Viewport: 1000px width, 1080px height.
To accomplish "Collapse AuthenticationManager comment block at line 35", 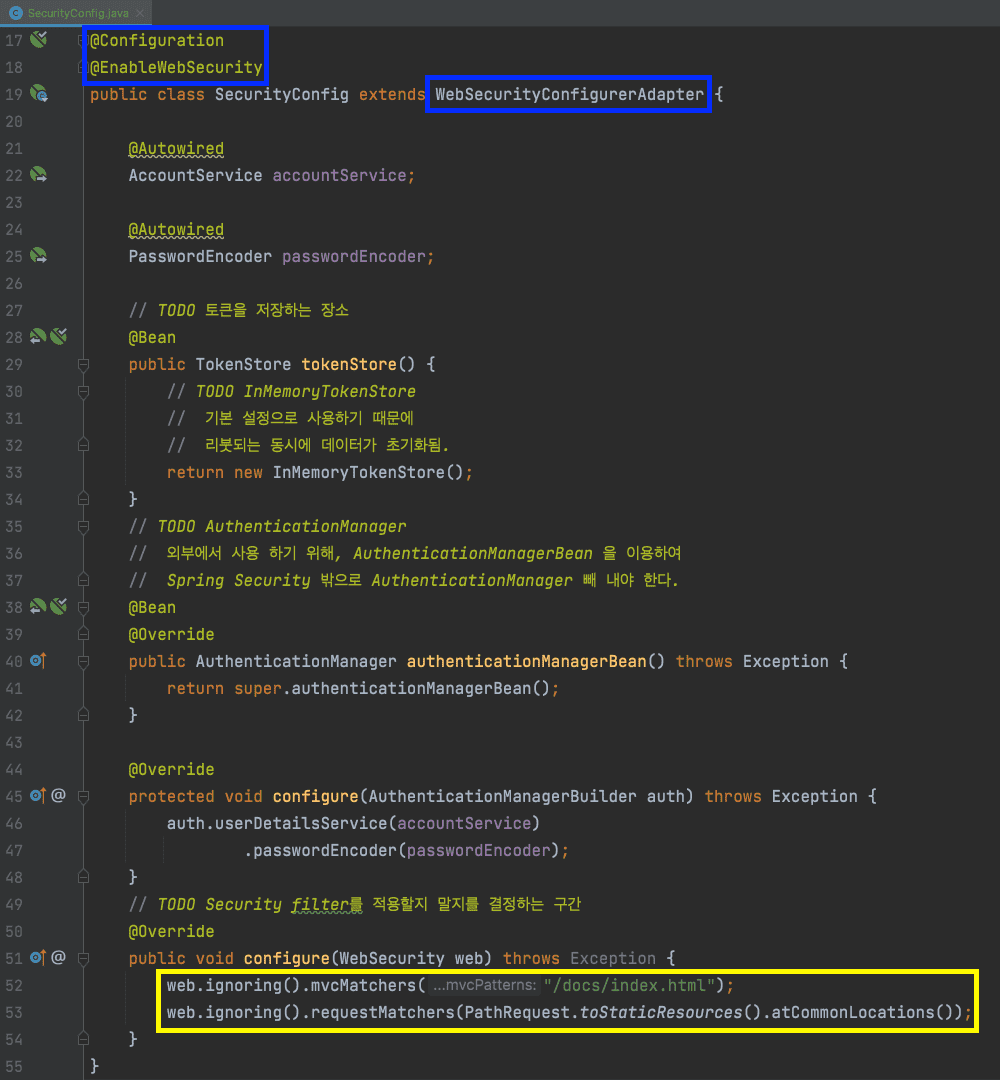I will [x=83, y=526].
